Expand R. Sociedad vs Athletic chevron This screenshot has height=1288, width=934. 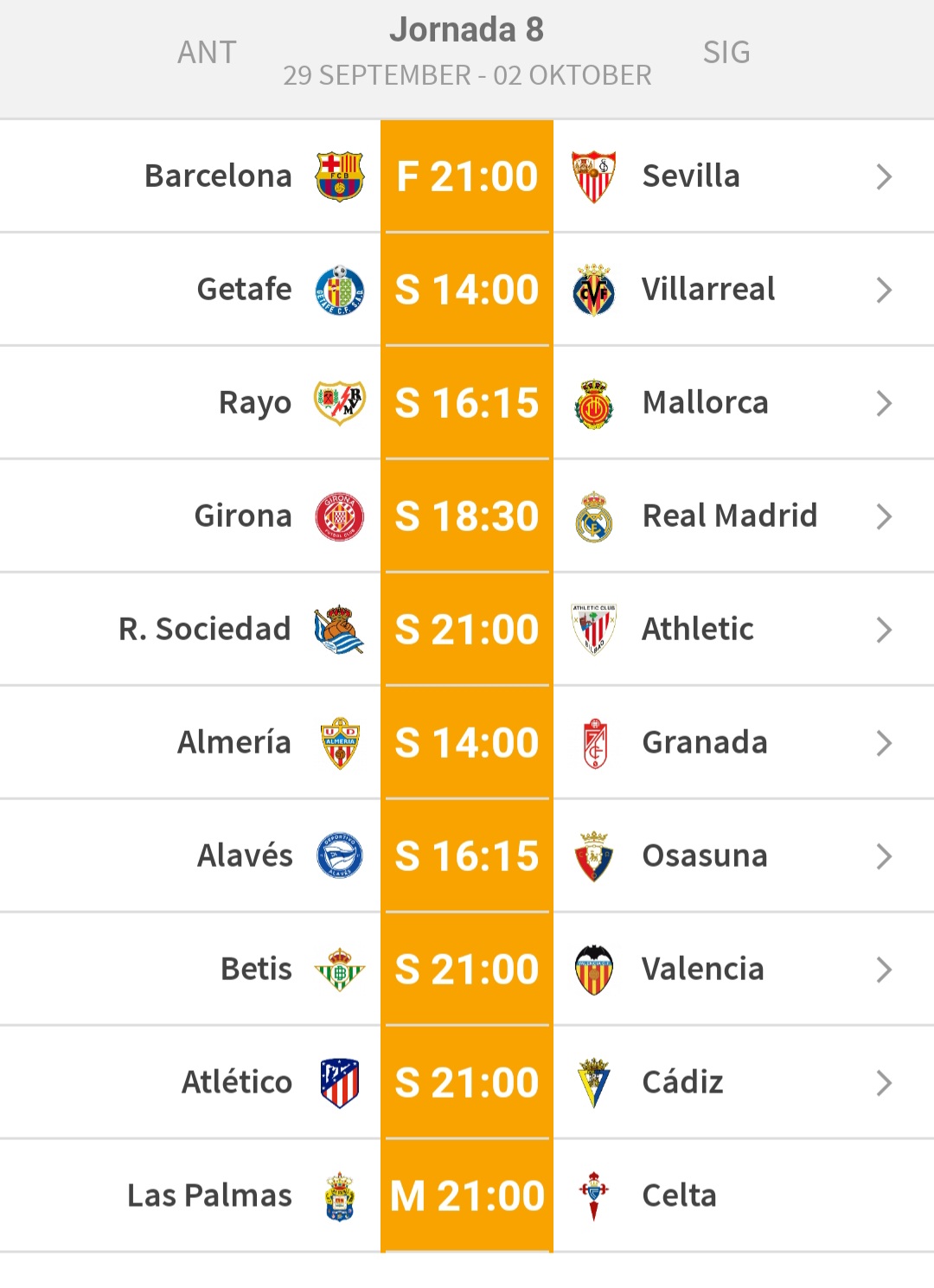(x=883, y=630)
